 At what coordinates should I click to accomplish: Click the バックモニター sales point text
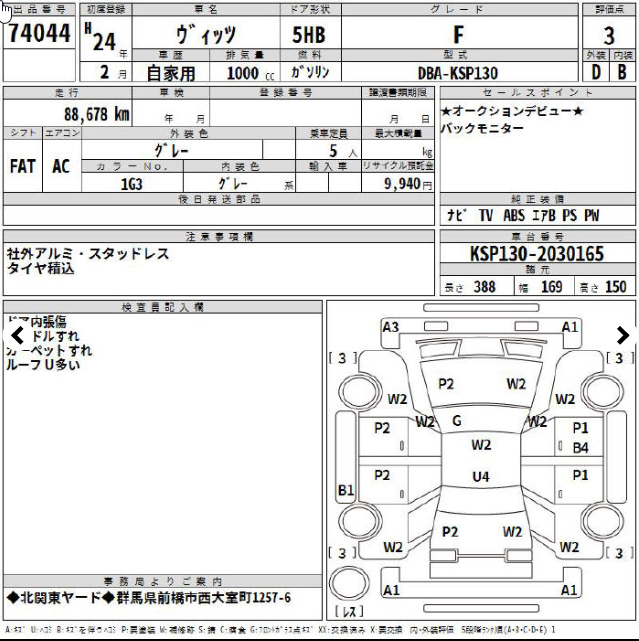point(482,129)
